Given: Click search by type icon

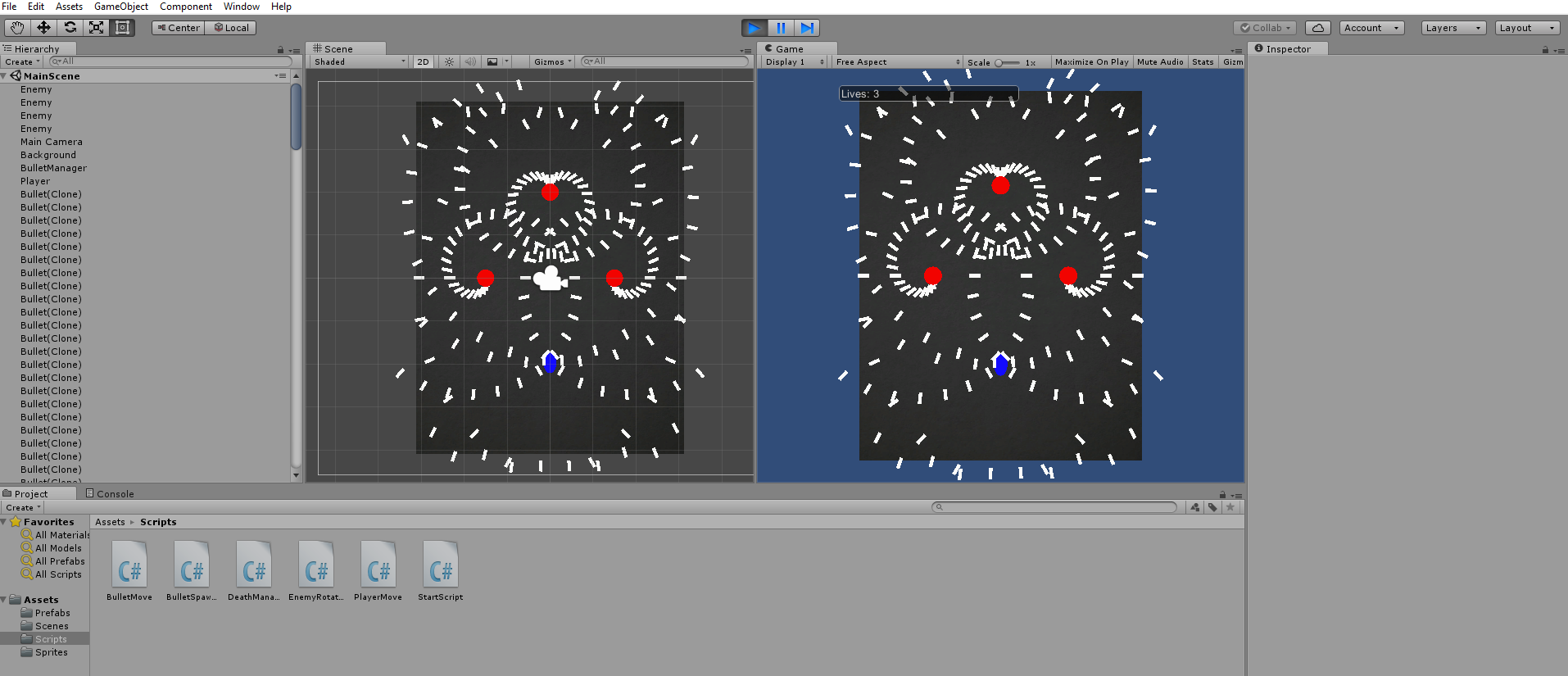Looking at the screenshot, I should coord(1195,507).
